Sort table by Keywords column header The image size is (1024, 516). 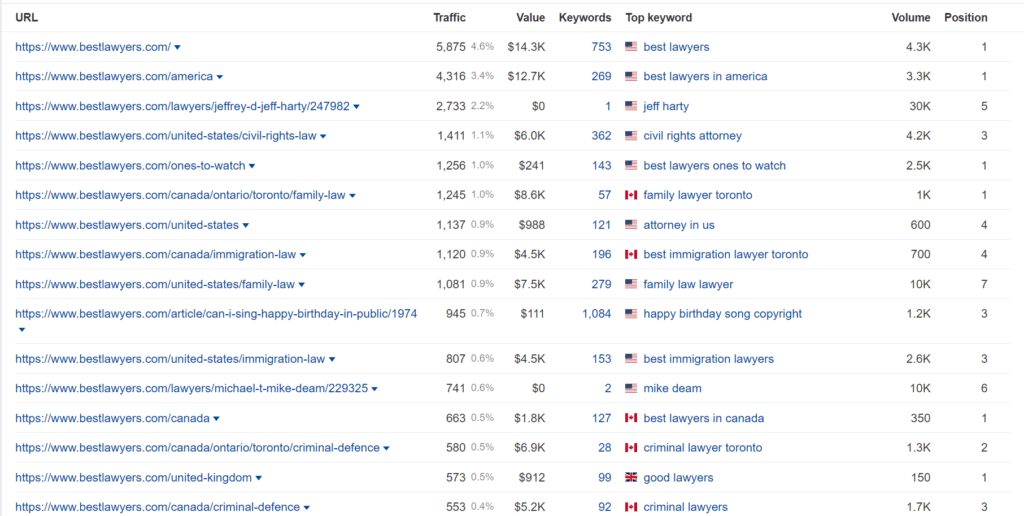[x=585, y=17]
